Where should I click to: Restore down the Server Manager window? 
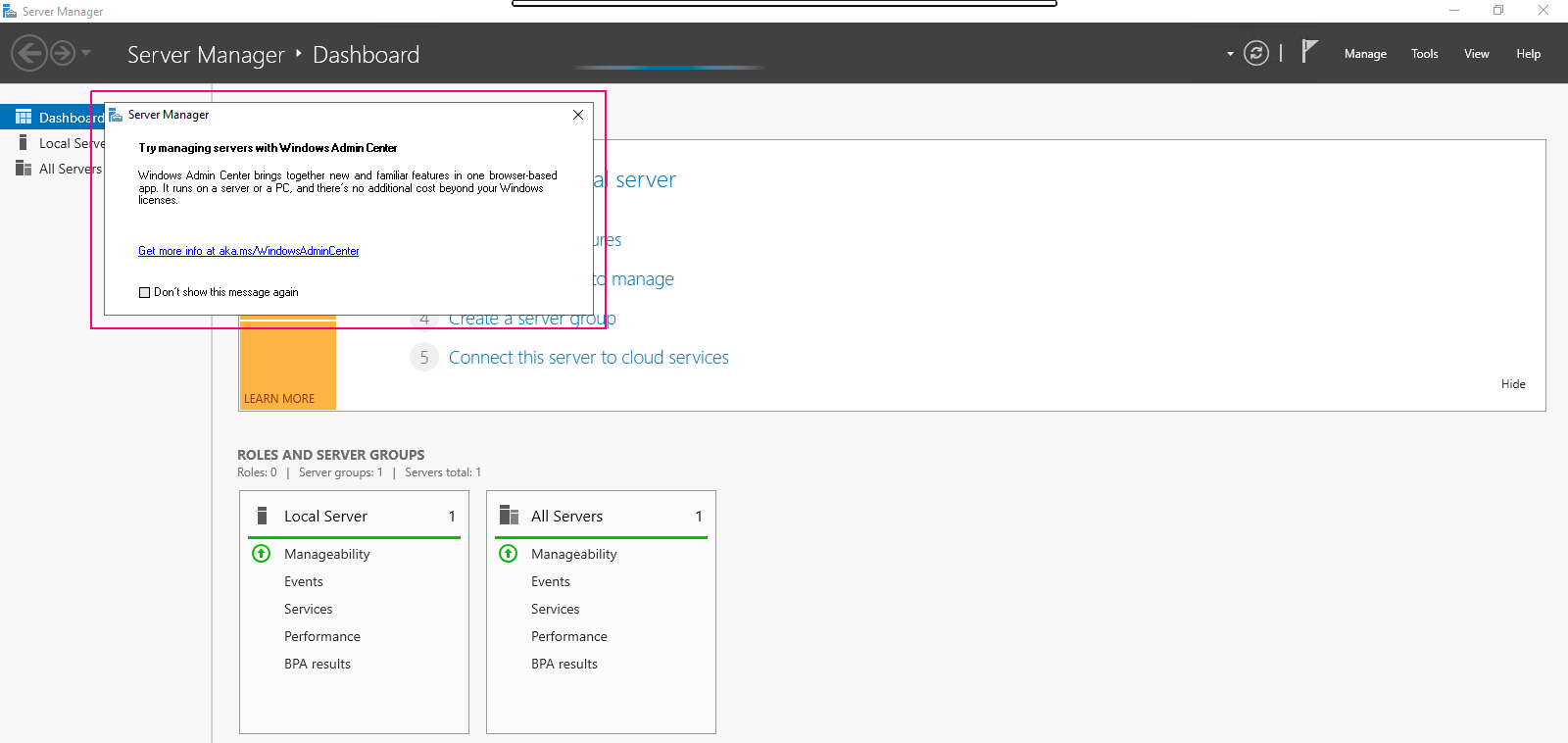tap(1498, 11)
